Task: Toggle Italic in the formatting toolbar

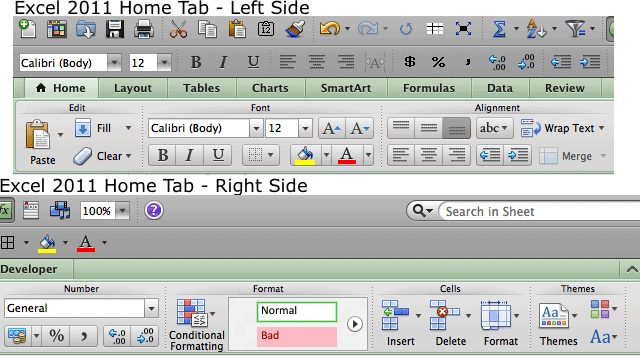Action: [223, 62]
